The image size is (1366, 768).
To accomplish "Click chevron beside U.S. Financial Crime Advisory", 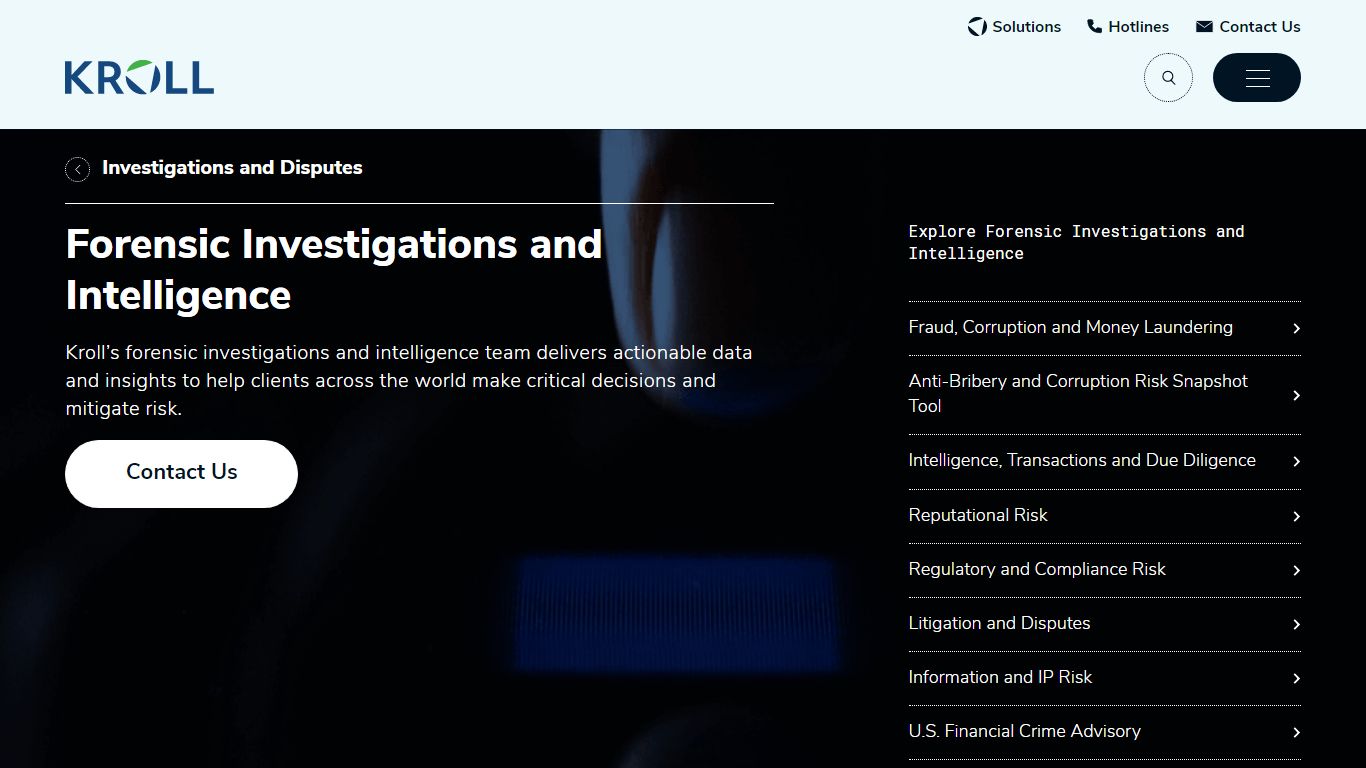I will click(x=1296, y=732).
